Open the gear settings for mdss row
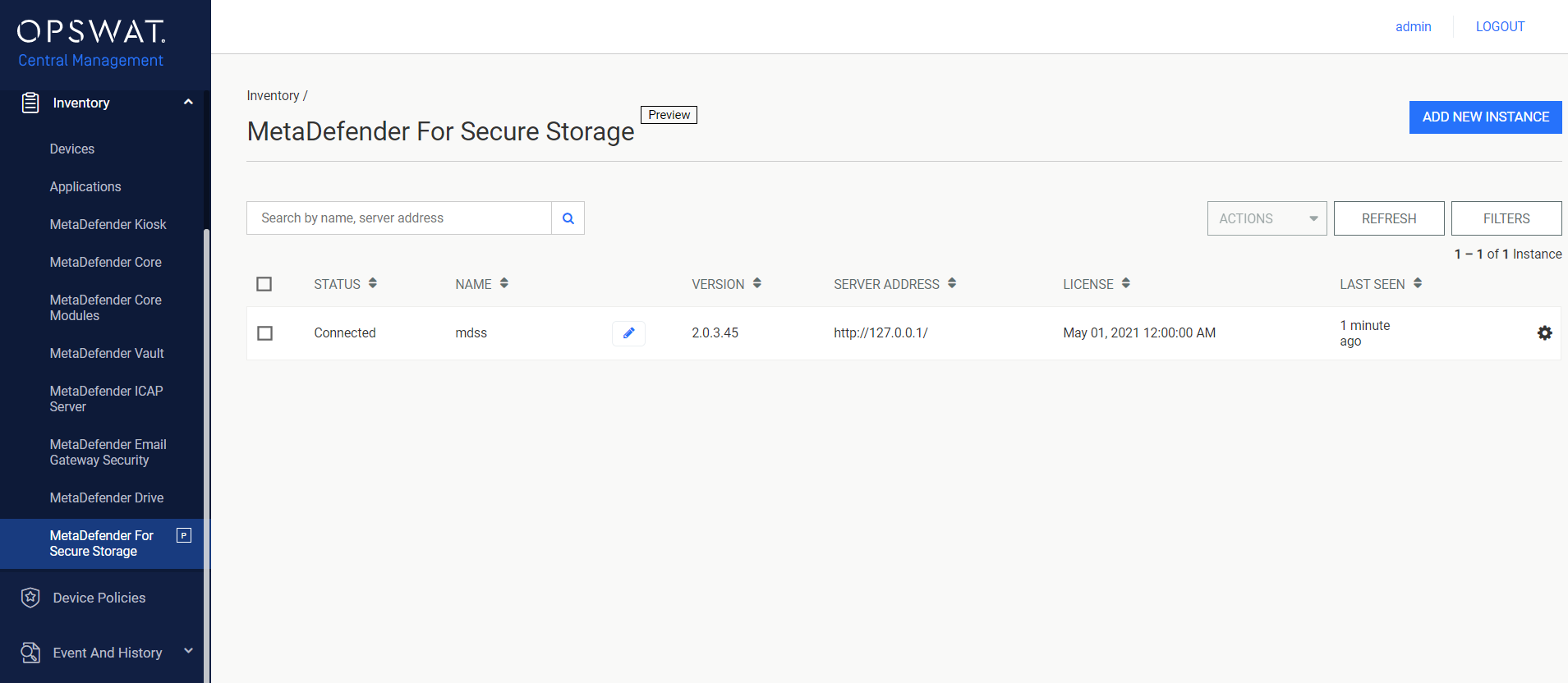 [1544, 333]
